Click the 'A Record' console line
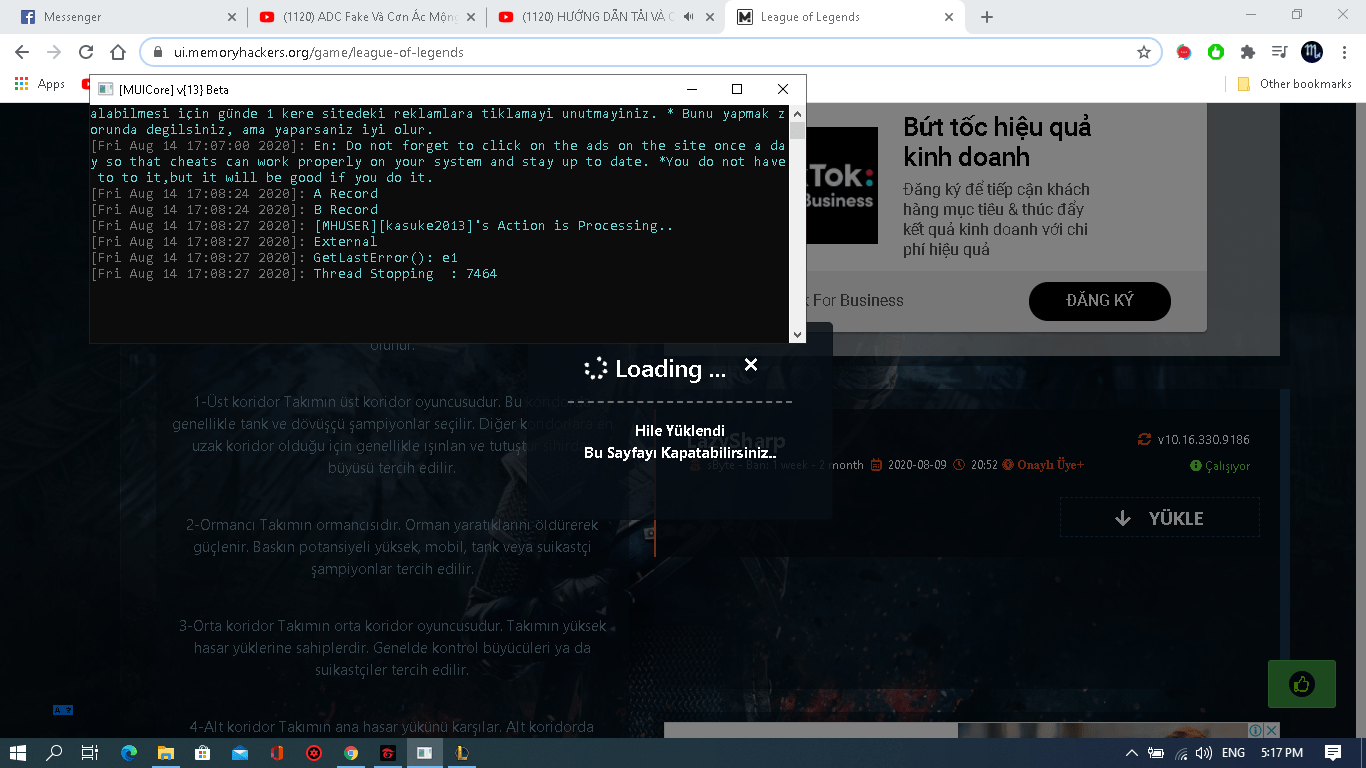Screen dimensions: 1366x768 coord(234,194)
